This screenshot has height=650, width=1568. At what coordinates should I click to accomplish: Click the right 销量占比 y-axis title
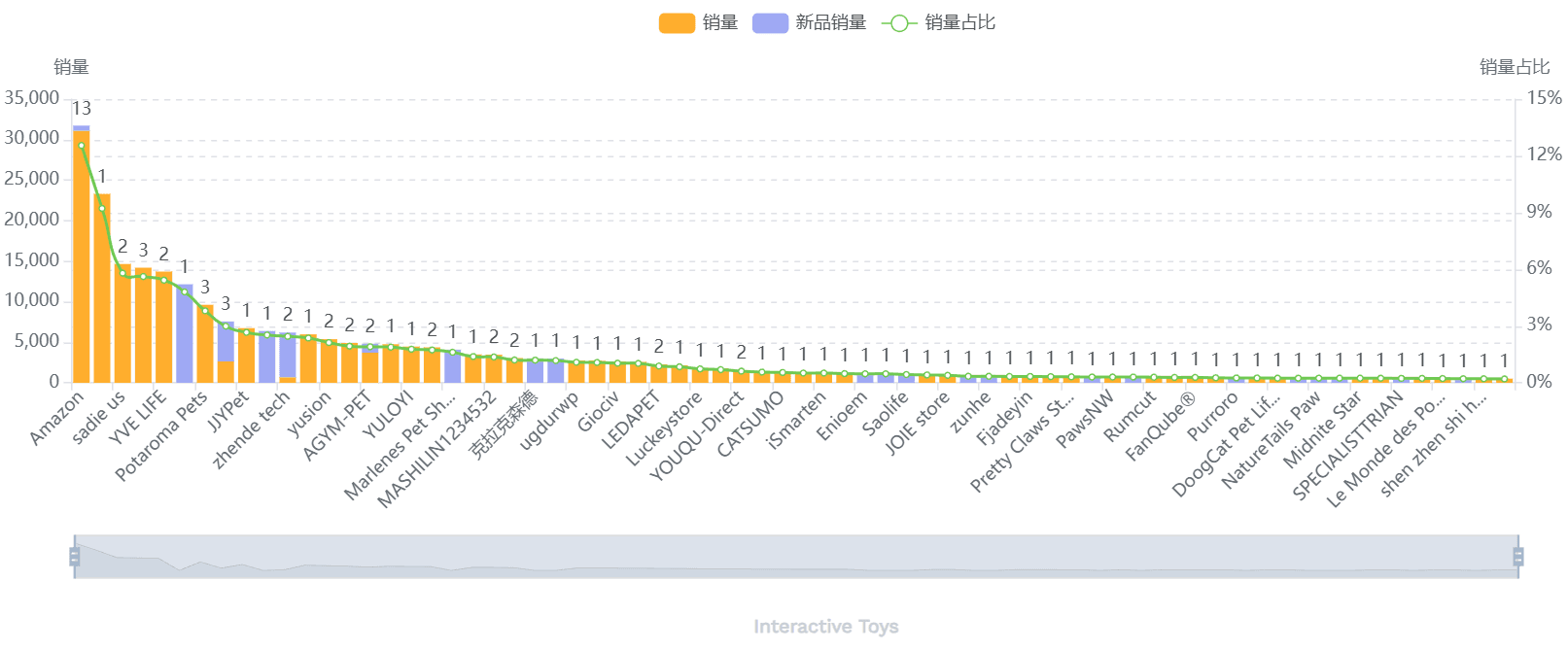(1514, 67)
